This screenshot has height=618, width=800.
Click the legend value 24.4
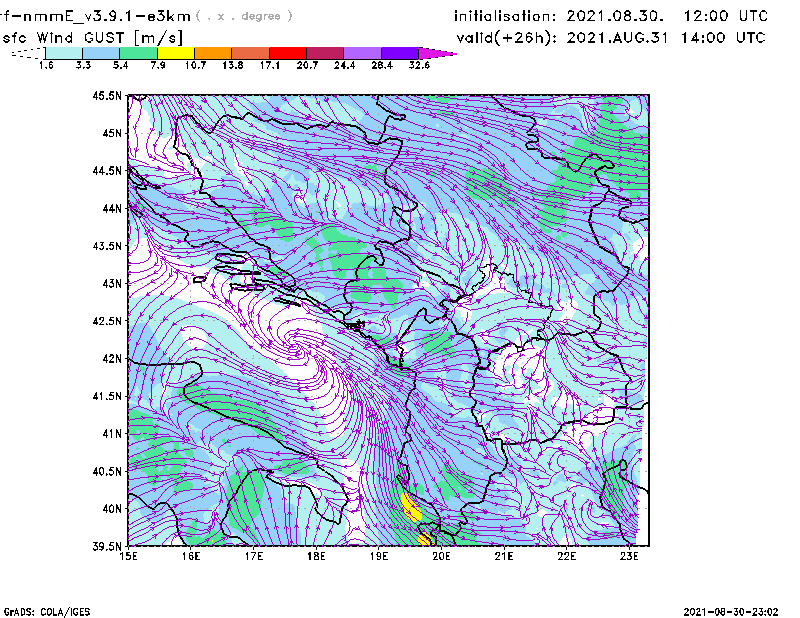point(344,65)
